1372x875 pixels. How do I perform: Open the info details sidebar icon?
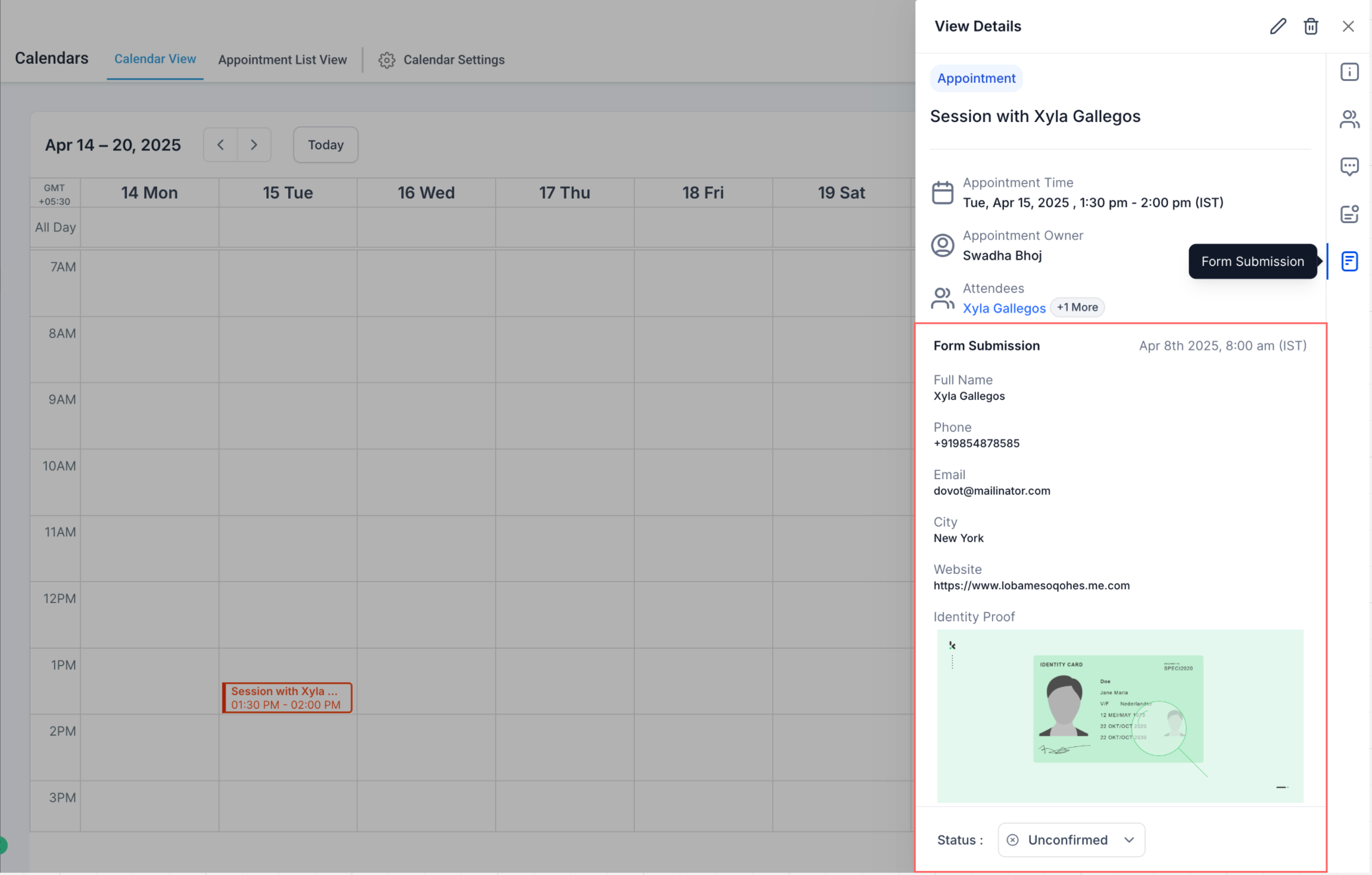click(1349, 72)
